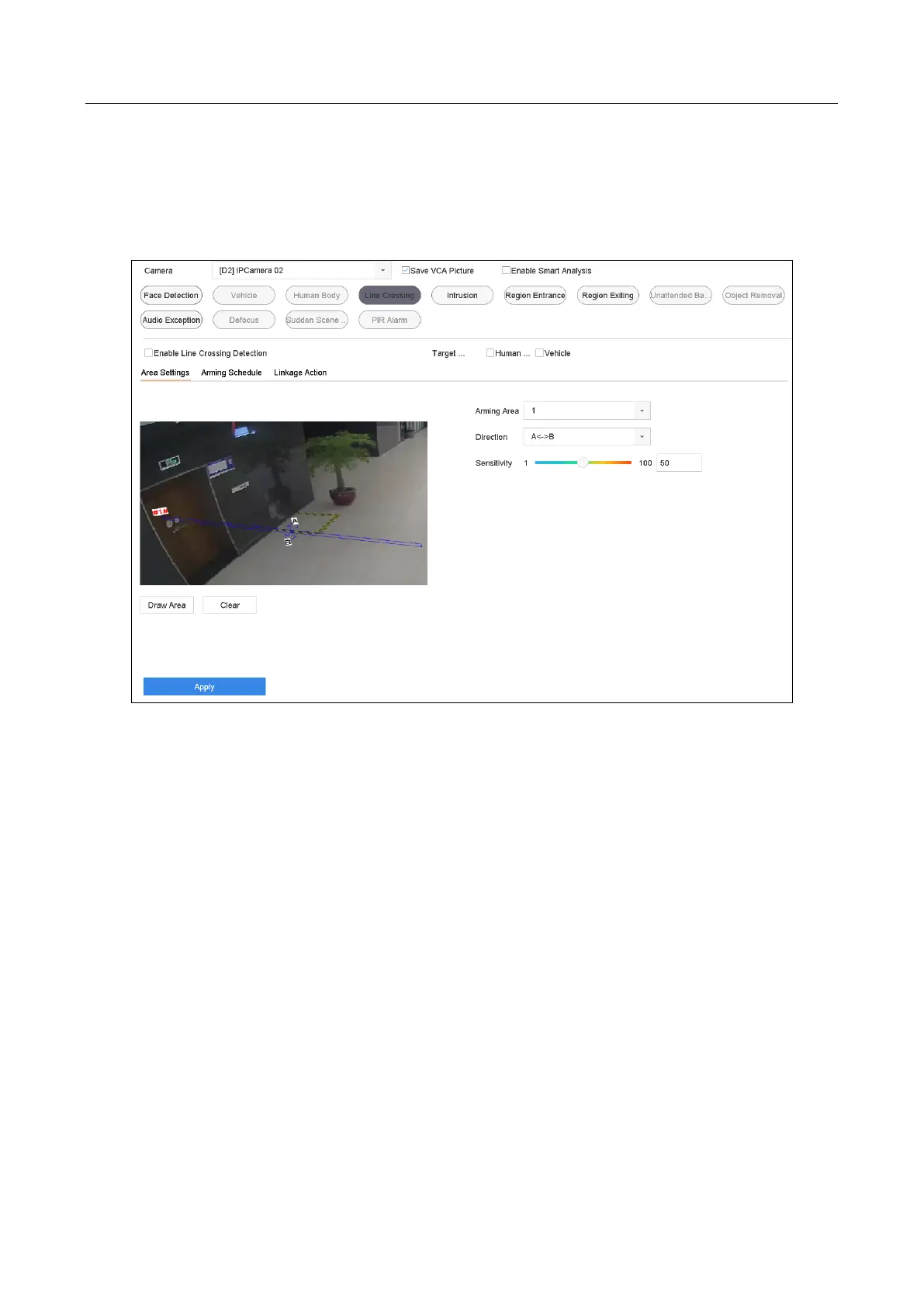
Task: Check the Human target checkbox
Action: (x=490, y=353)
